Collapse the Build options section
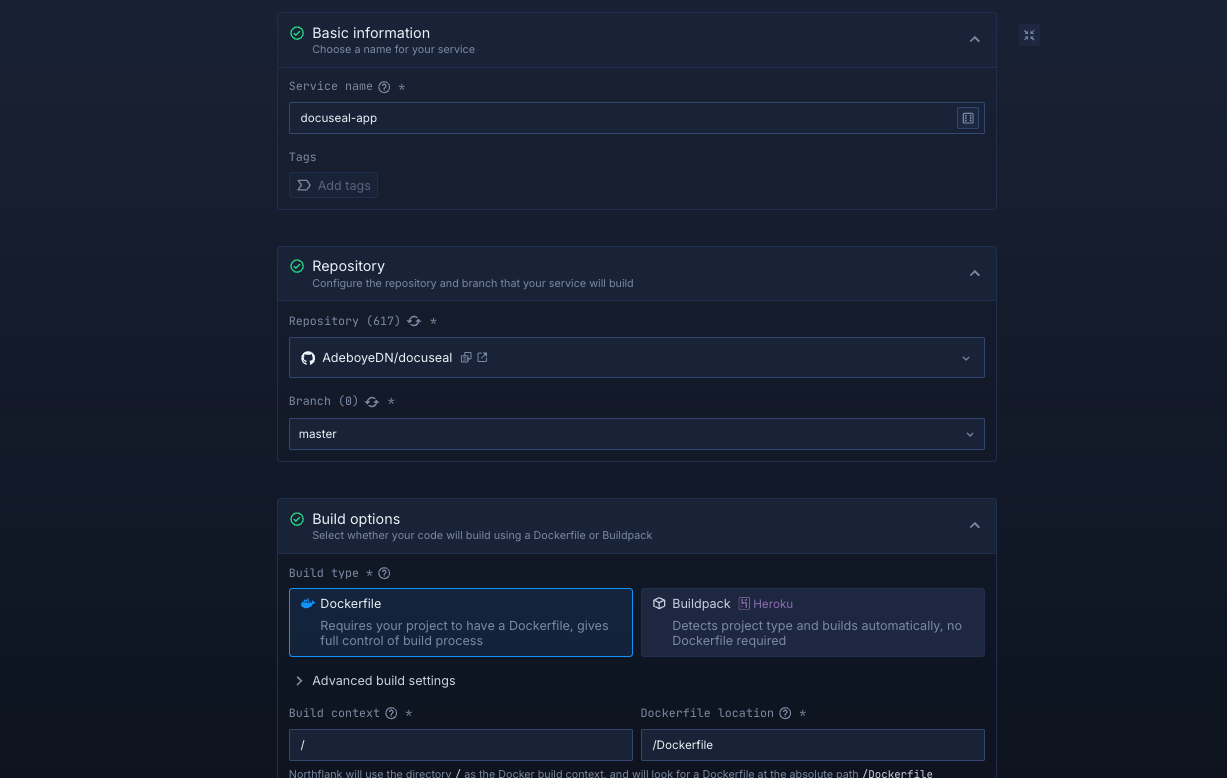This screenshot has width=1227, height=778. [974, 526]
